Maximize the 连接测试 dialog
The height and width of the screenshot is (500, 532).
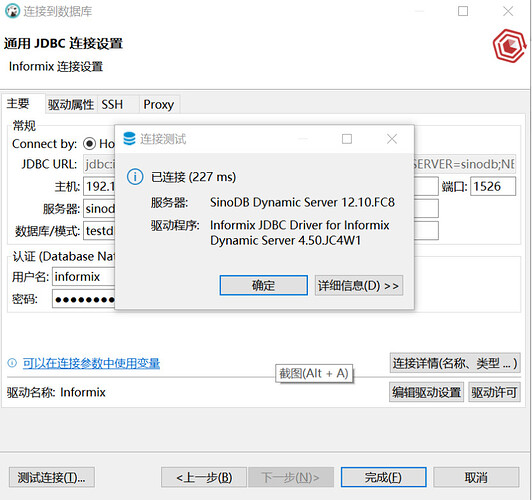point(347,139)
